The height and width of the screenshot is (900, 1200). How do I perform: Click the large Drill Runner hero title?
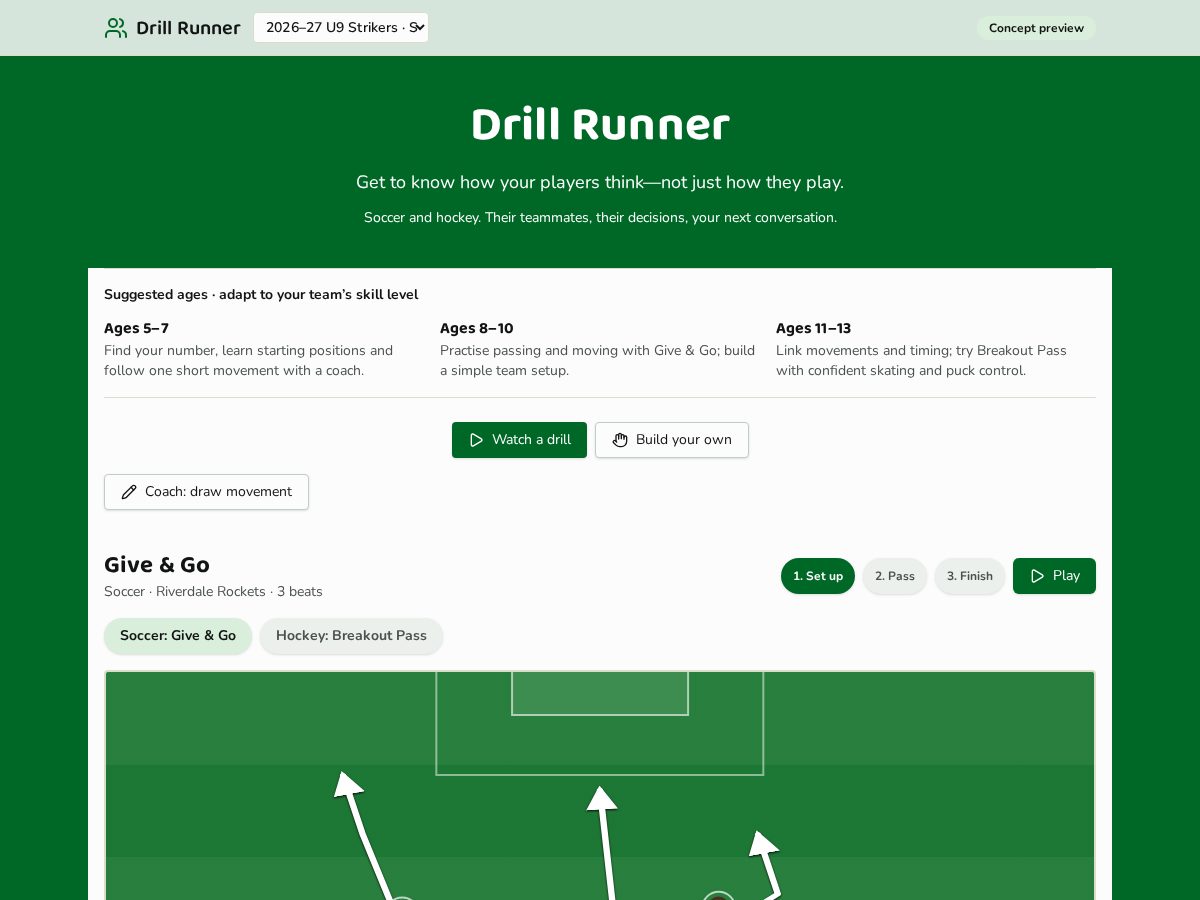[x=600, y=126]
